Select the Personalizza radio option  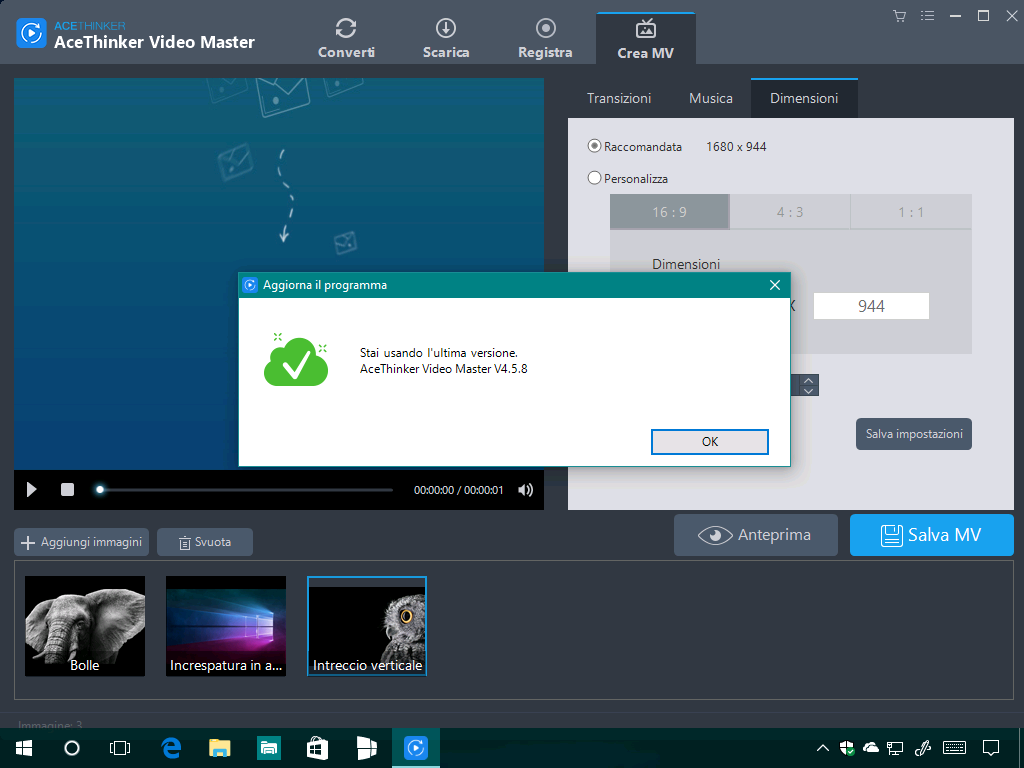(x=594, y=178)
